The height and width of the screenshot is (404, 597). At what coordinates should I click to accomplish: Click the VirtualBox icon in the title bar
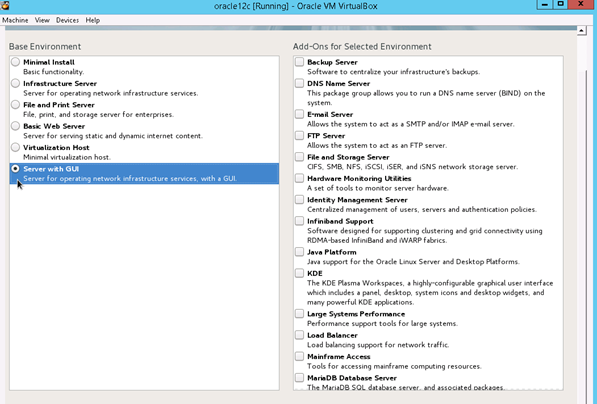[5, 5]
